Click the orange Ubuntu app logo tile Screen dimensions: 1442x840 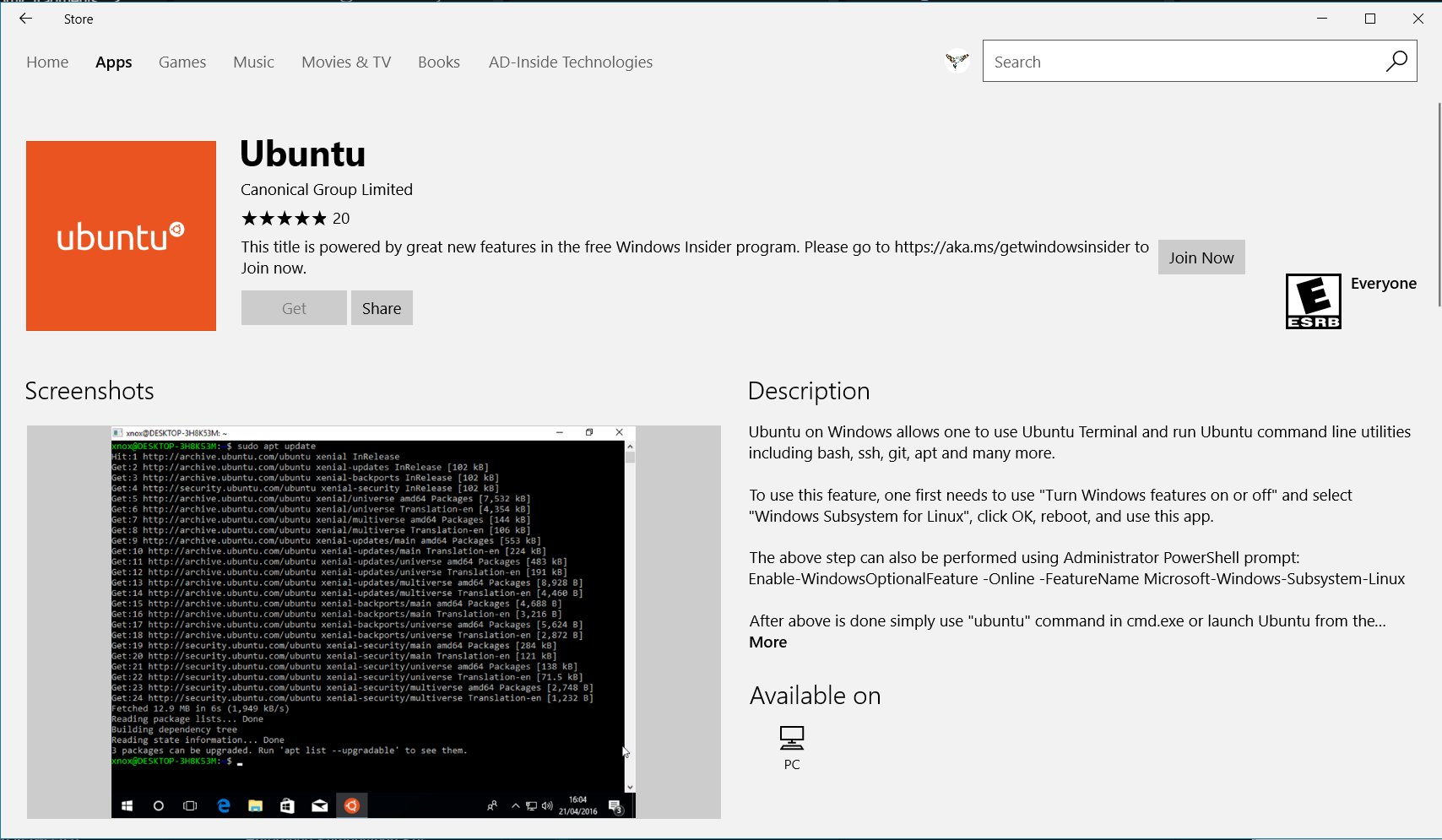pyautogui.click(x=121, y=236)
